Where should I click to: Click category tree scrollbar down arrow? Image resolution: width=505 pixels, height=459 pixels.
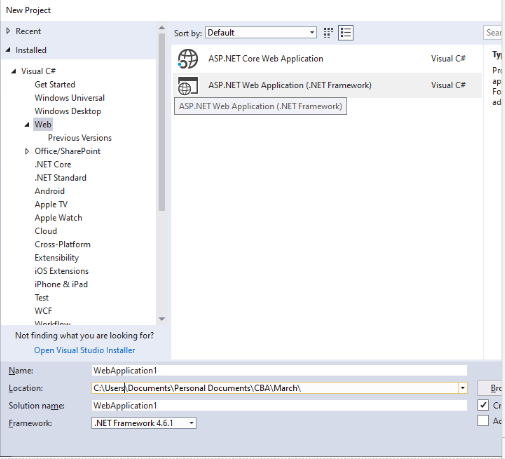(162, 319)
